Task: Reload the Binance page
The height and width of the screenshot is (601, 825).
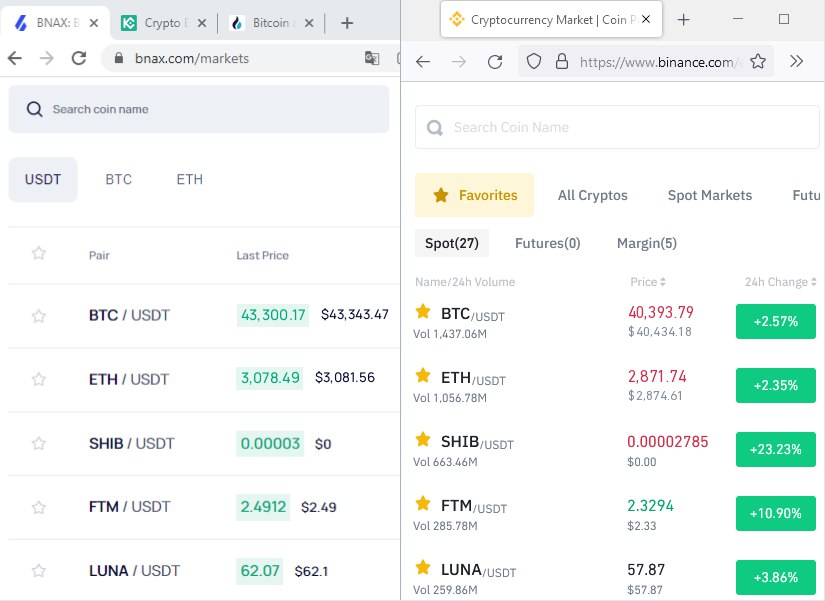Action: click(495, 62)
